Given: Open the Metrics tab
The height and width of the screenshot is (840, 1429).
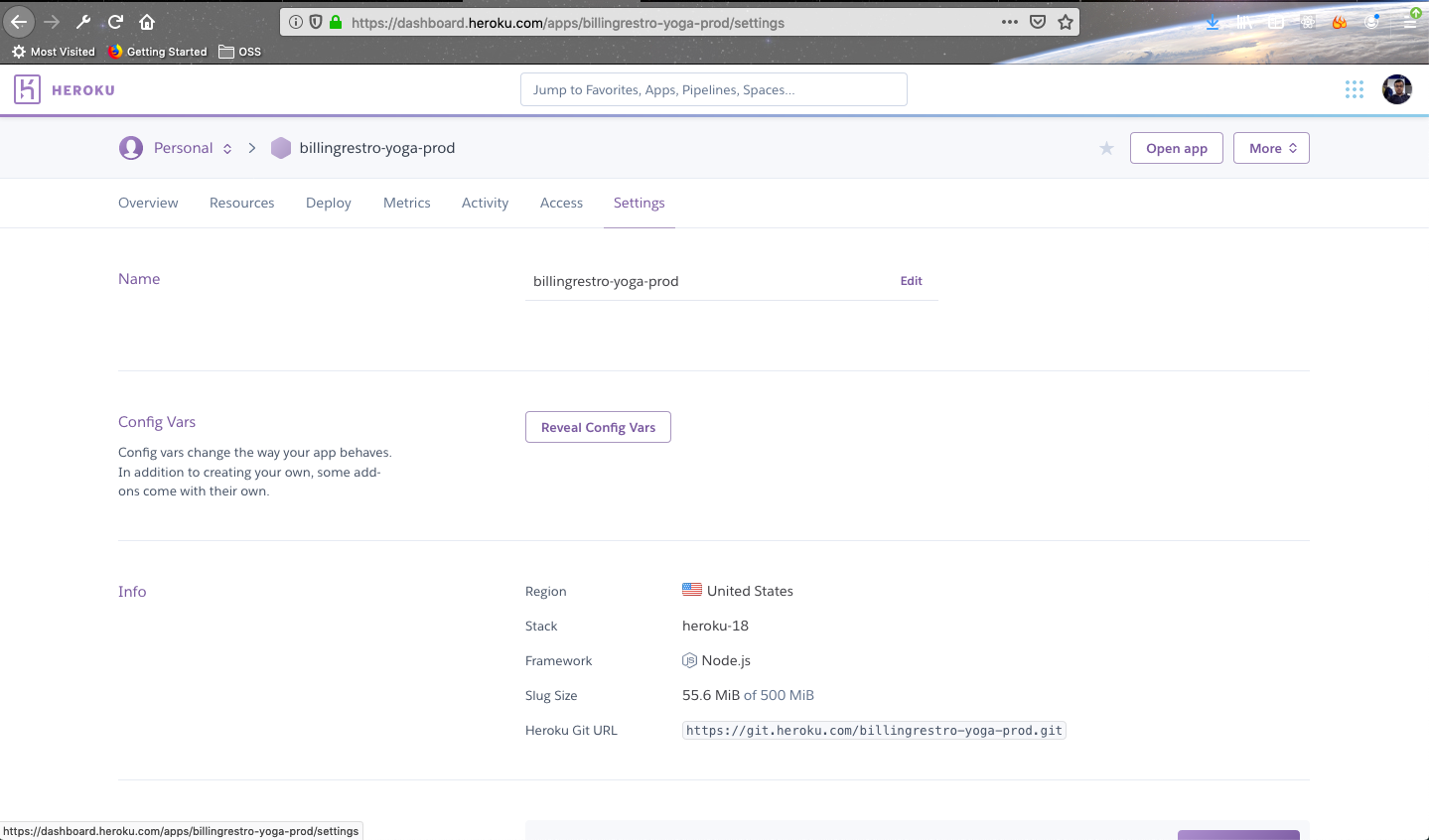Looking at the screenshot, I should click(407, 203).
